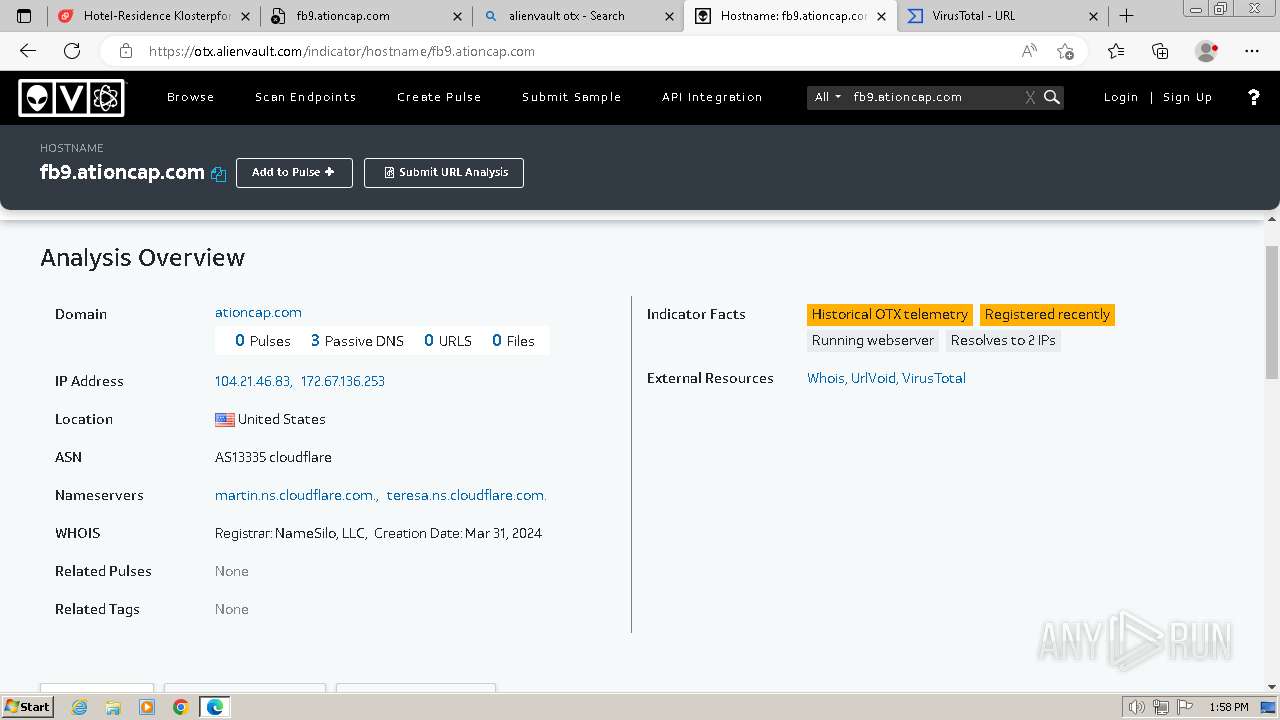View the 0 Files count

coord(513,341)
